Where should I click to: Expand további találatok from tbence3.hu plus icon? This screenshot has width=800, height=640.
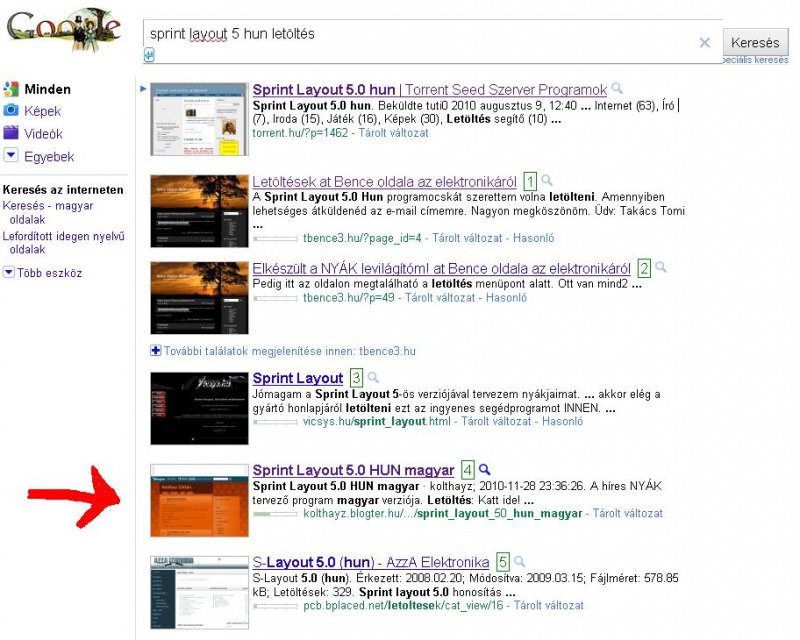point(156,350)
